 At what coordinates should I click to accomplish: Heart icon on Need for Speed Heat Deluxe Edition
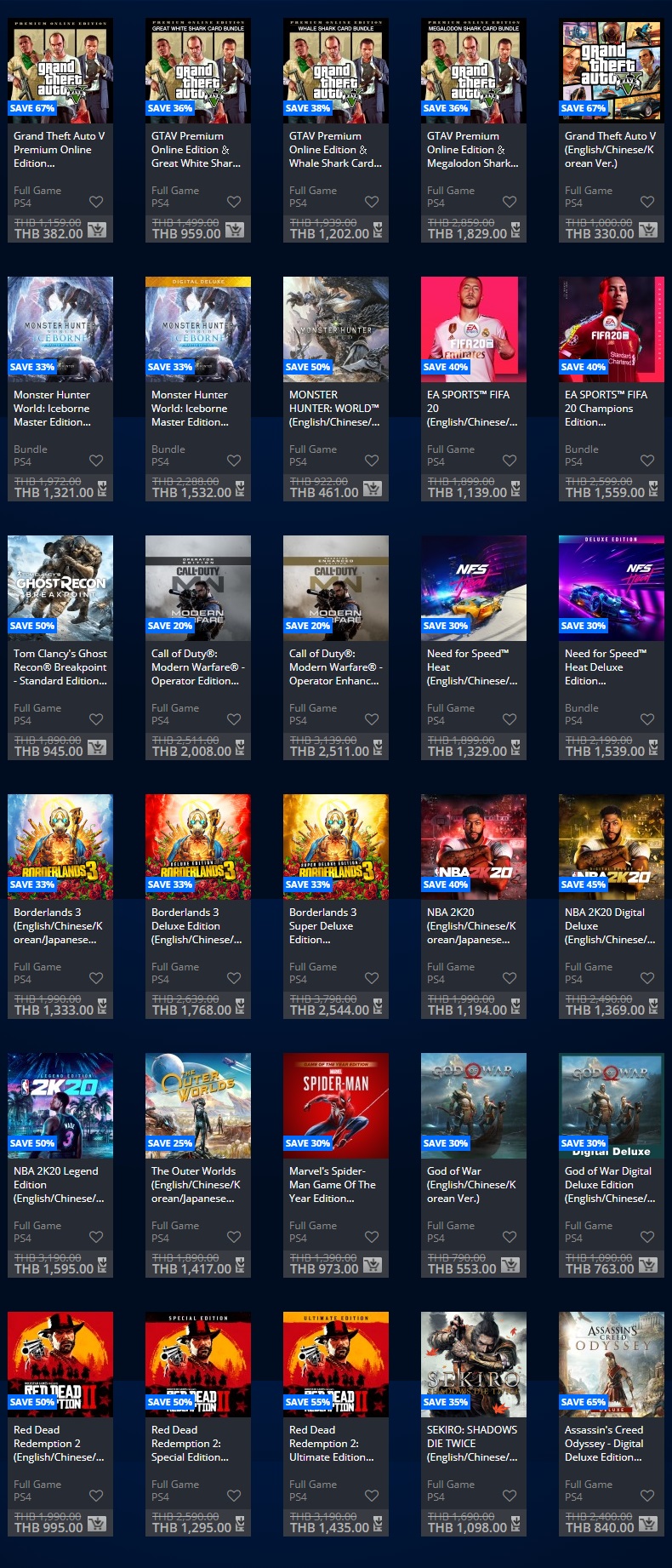[x=647, y=719]
